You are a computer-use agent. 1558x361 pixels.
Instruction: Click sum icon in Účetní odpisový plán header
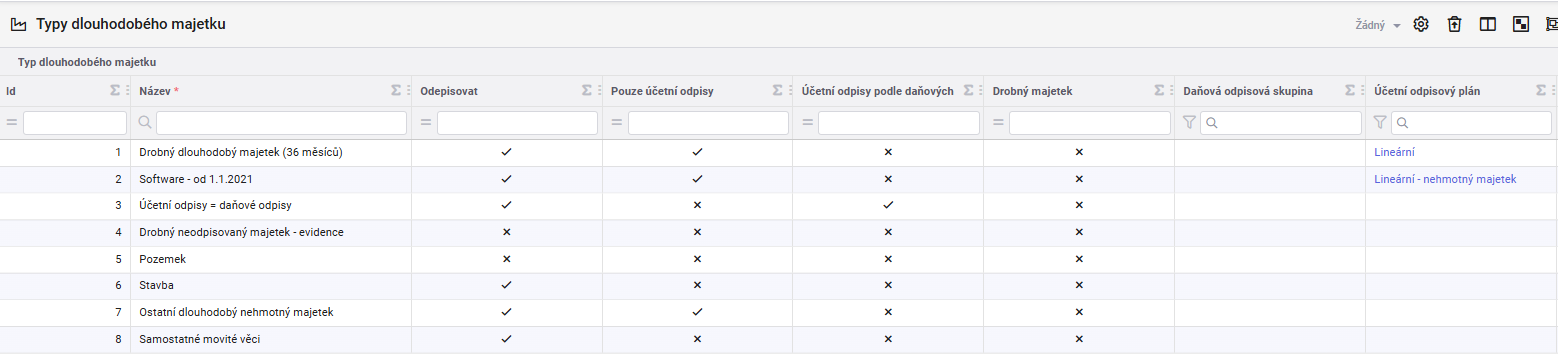coord(1540,90)
